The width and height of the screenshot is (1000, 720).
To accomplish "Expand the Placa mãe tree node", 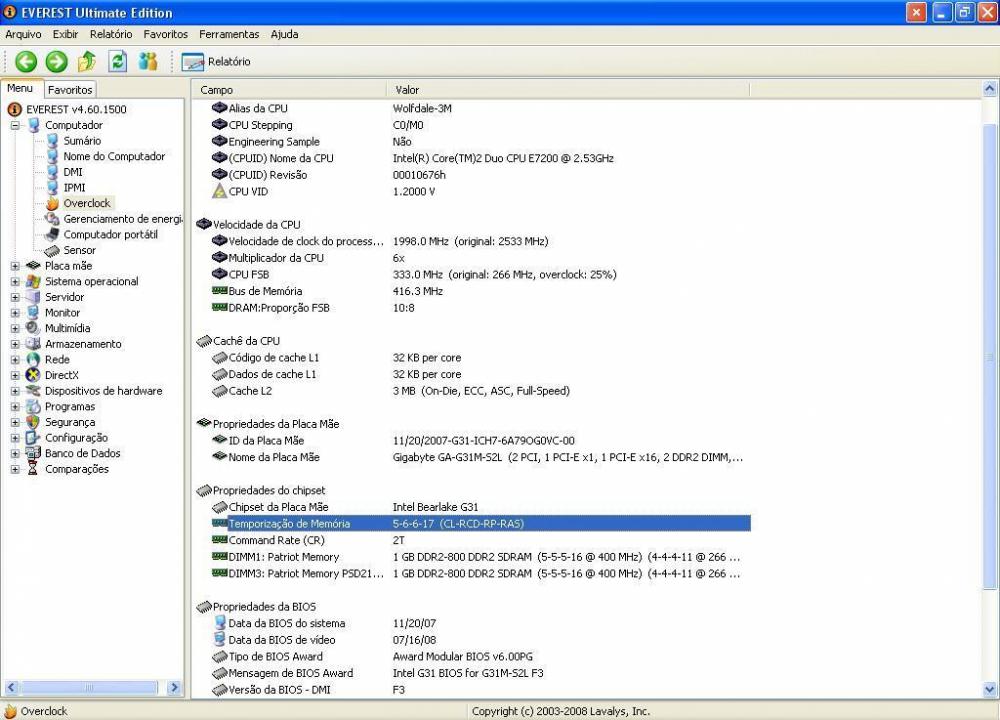I will click(x=16, y=266).
